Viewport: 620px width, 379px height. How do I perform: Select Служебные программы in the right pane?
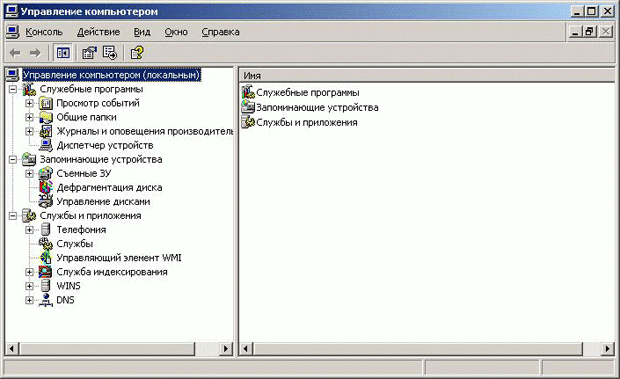308,92
